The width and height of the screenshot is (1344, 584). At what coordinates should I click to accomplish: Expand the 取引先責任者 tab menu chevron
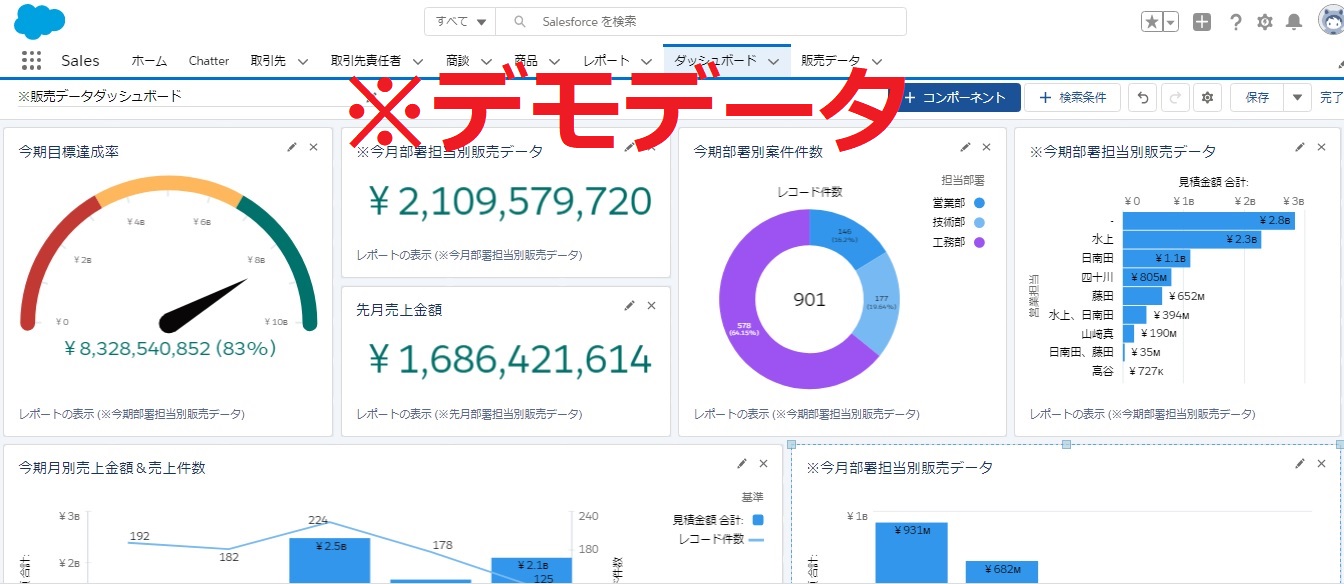click(x=417, y=61)
